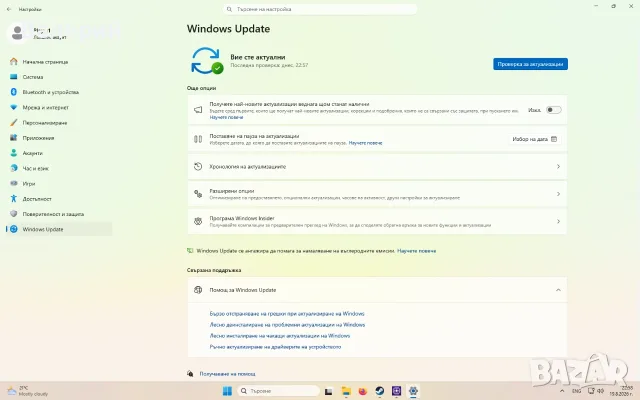
Task: Open Firefox from the taskbar
Action: point(363,391)
